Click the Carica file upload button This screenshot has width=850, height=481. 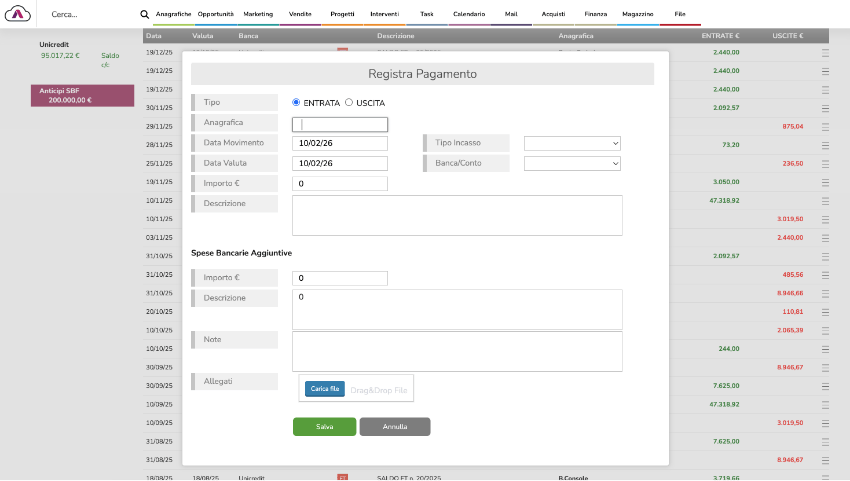[x=325, y=388]
